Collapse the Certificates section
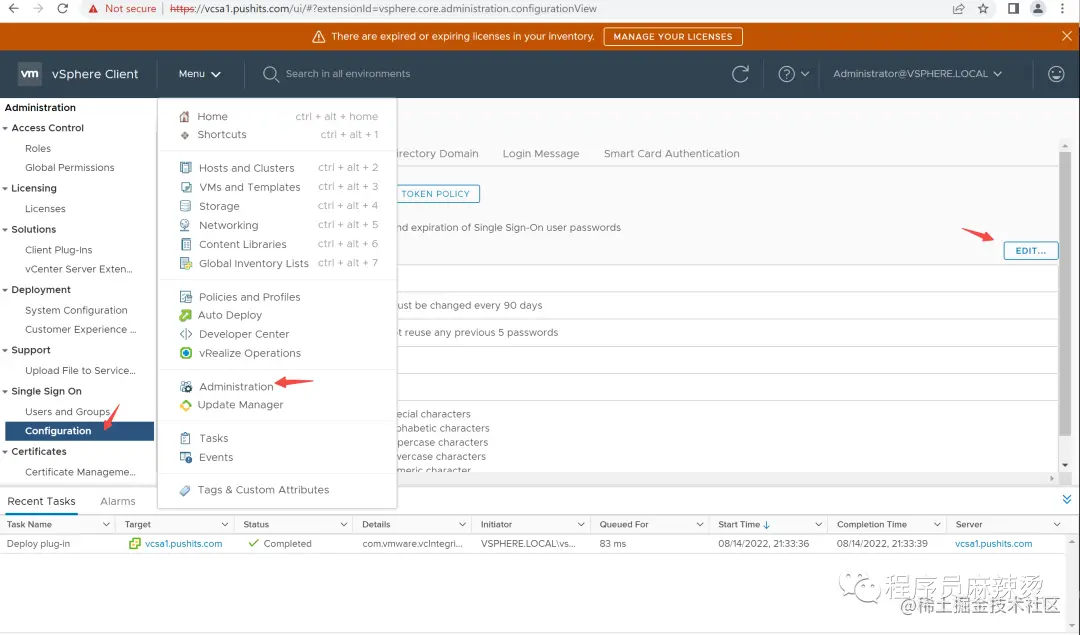The image size is (1080, 635). tap(6, 452)
